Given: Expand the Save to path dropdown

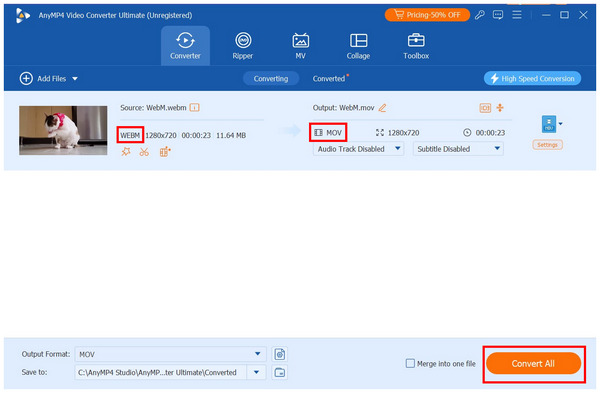Looking at the screenshot, I should coord(256,372).
